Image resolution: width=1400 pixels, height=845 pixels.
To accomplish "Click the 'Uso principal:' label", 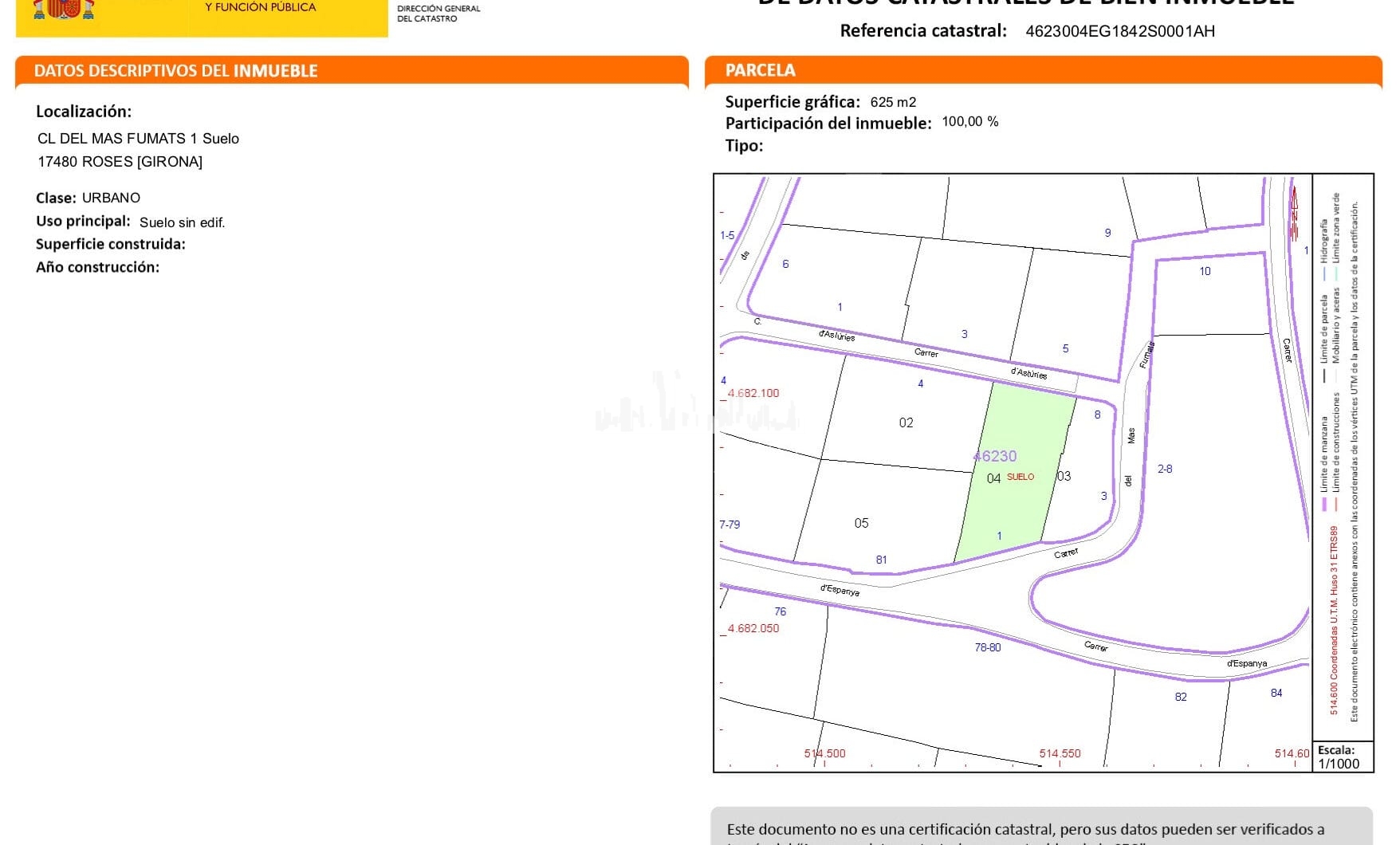I will click(x=83, y=221).
